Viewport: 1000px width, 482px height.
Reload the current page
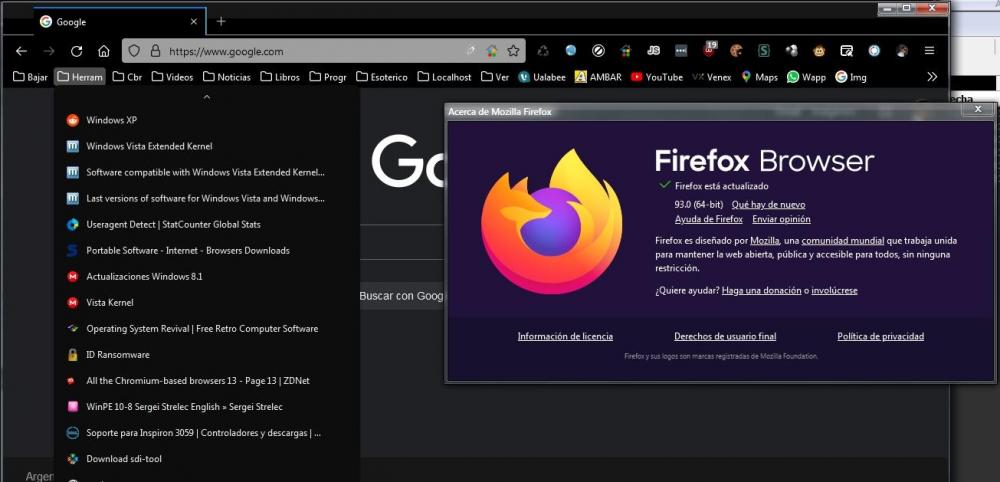[x=77, y=51]
